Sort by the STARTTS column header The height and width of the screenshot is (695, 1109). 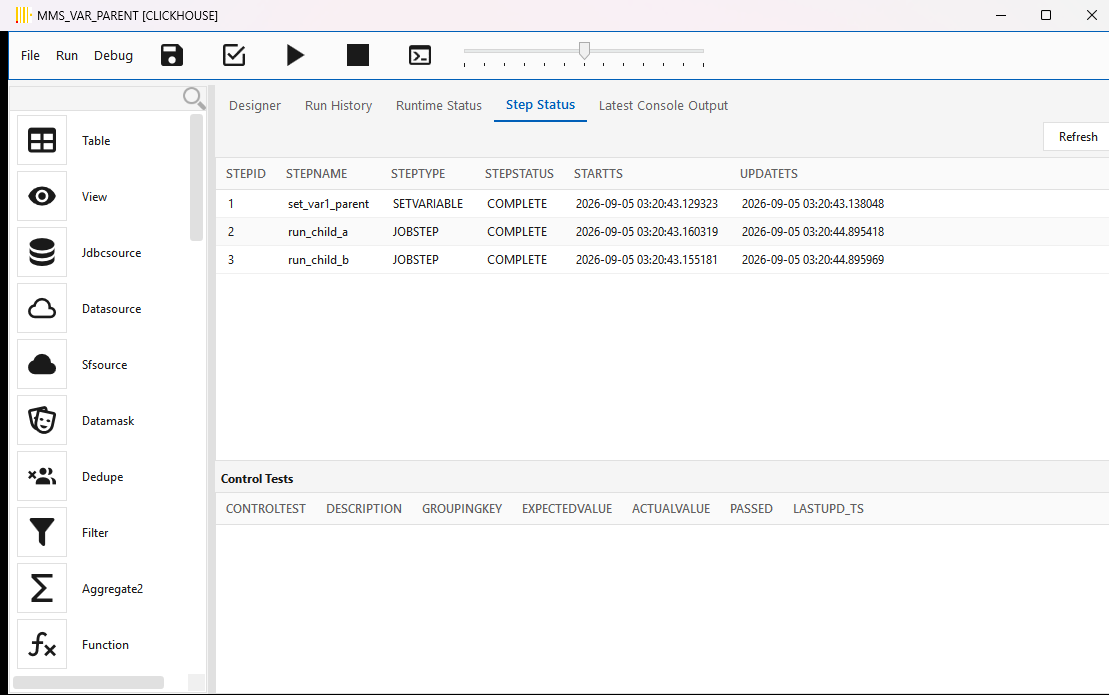[x=598, y=174]
